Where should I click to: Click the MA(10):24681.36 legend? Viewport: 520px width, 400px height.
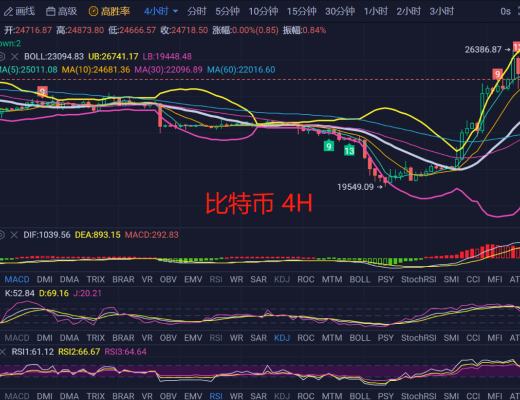96,70
